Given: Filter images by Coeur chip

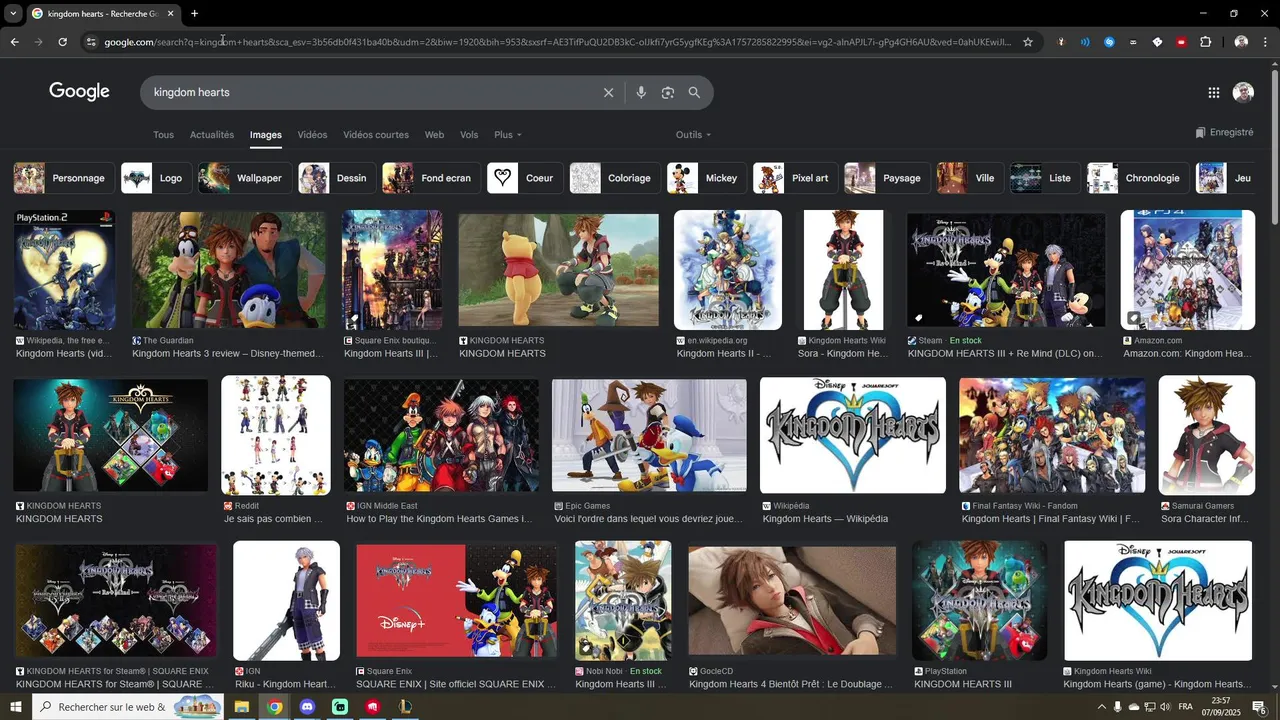Looking at the screenshot, I should pyautogui.click(x=524, y=178).
